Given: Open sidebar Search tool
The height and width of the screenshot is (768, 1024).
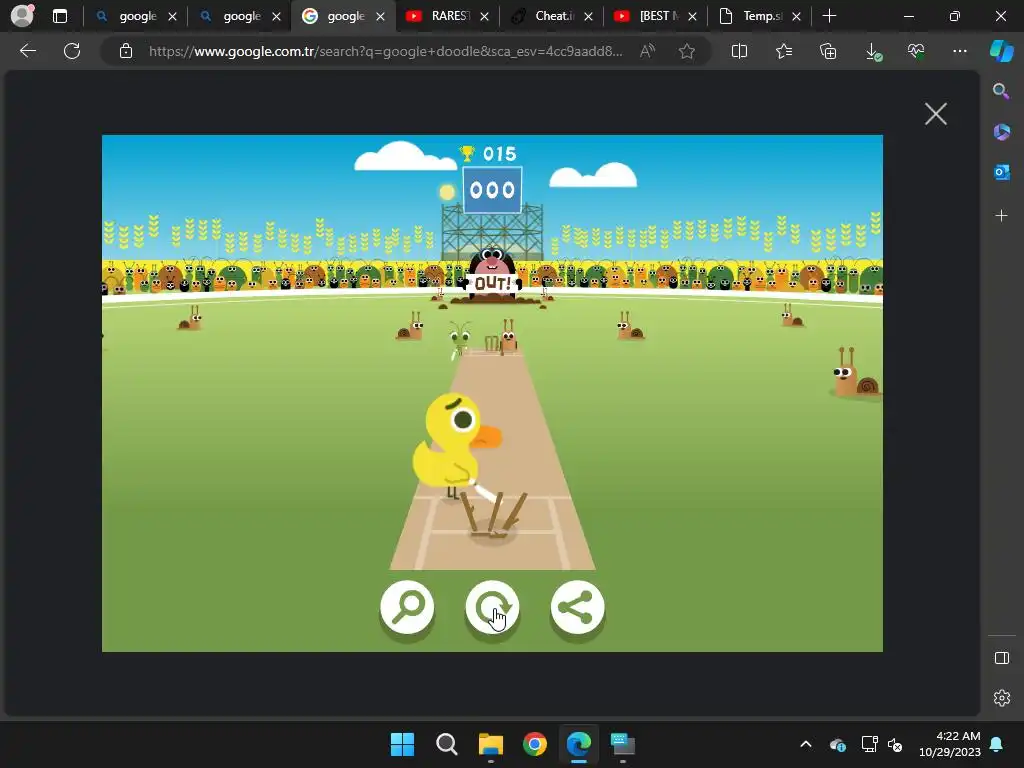Looking at the screenshot, I should coord(1001,91).
